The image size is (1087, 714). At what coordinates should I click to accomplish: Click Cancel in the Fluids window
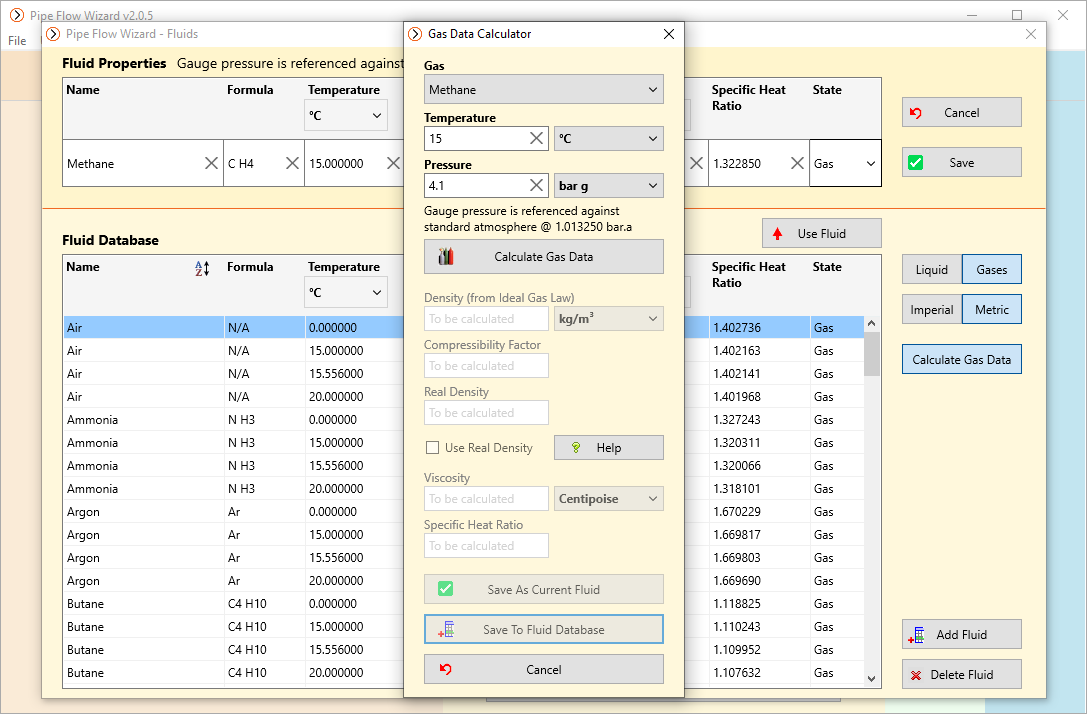click(x=962, y=112)
